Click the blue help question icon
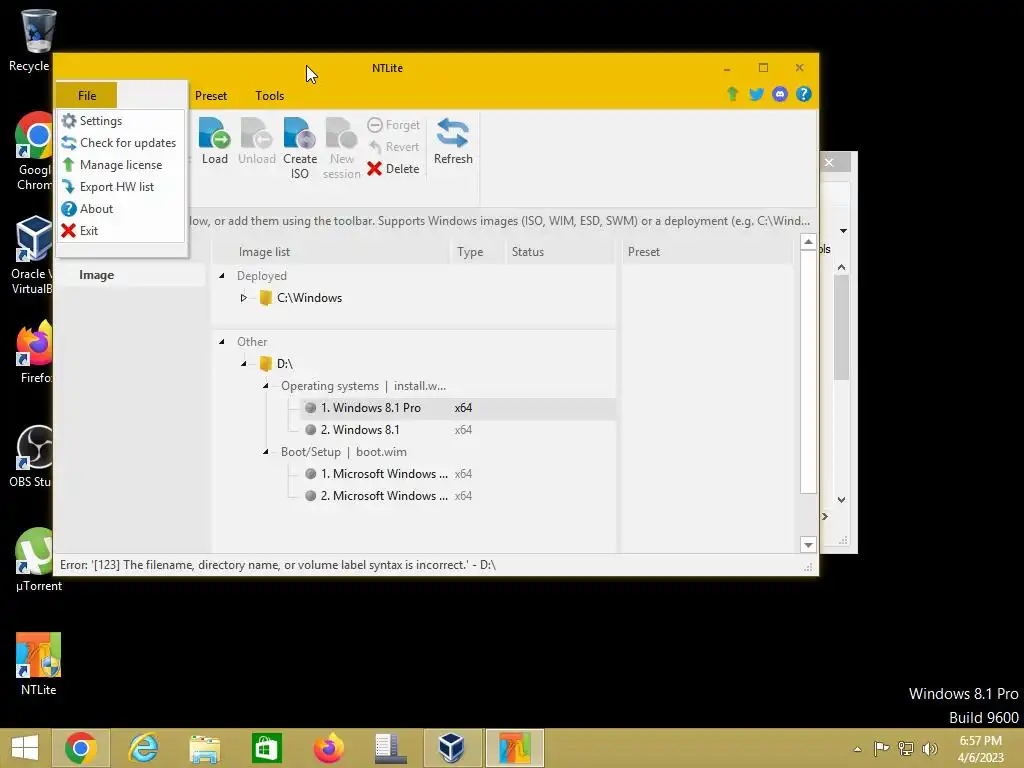Screen dimensions: 1024x768 pos(803,94)
